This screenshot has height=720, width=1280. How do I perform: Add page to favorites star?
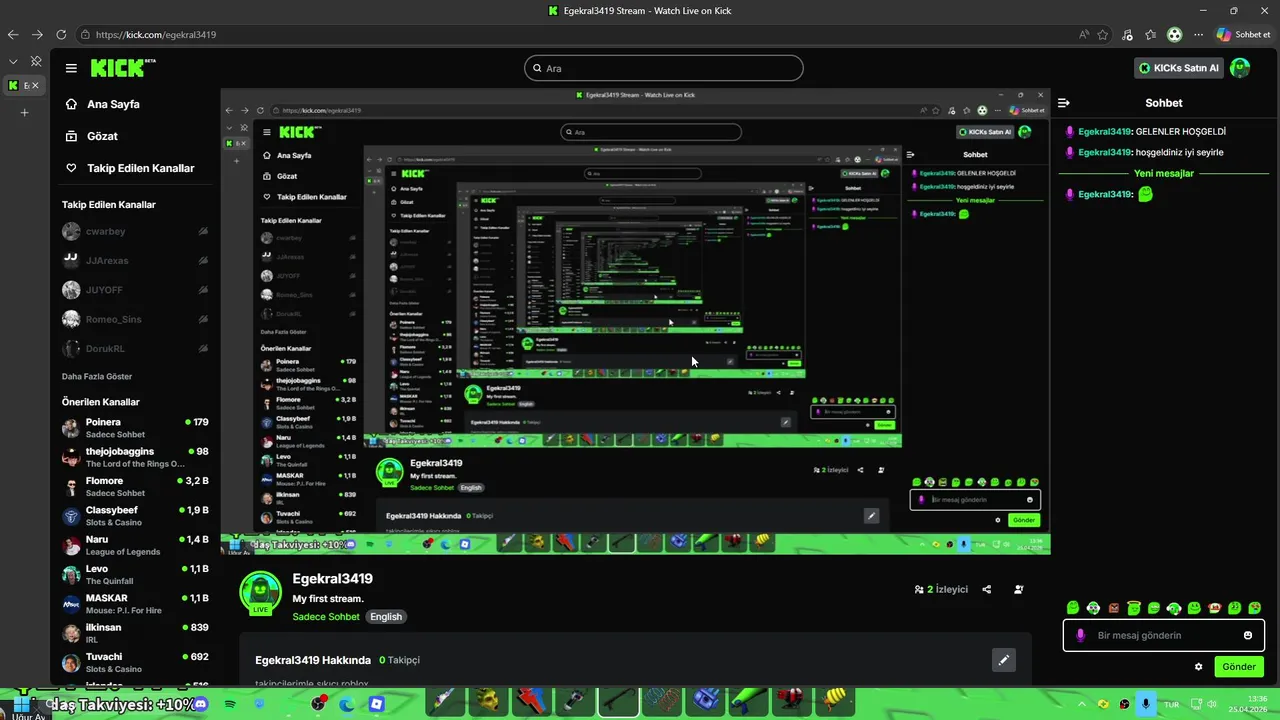click(1103, 34)
